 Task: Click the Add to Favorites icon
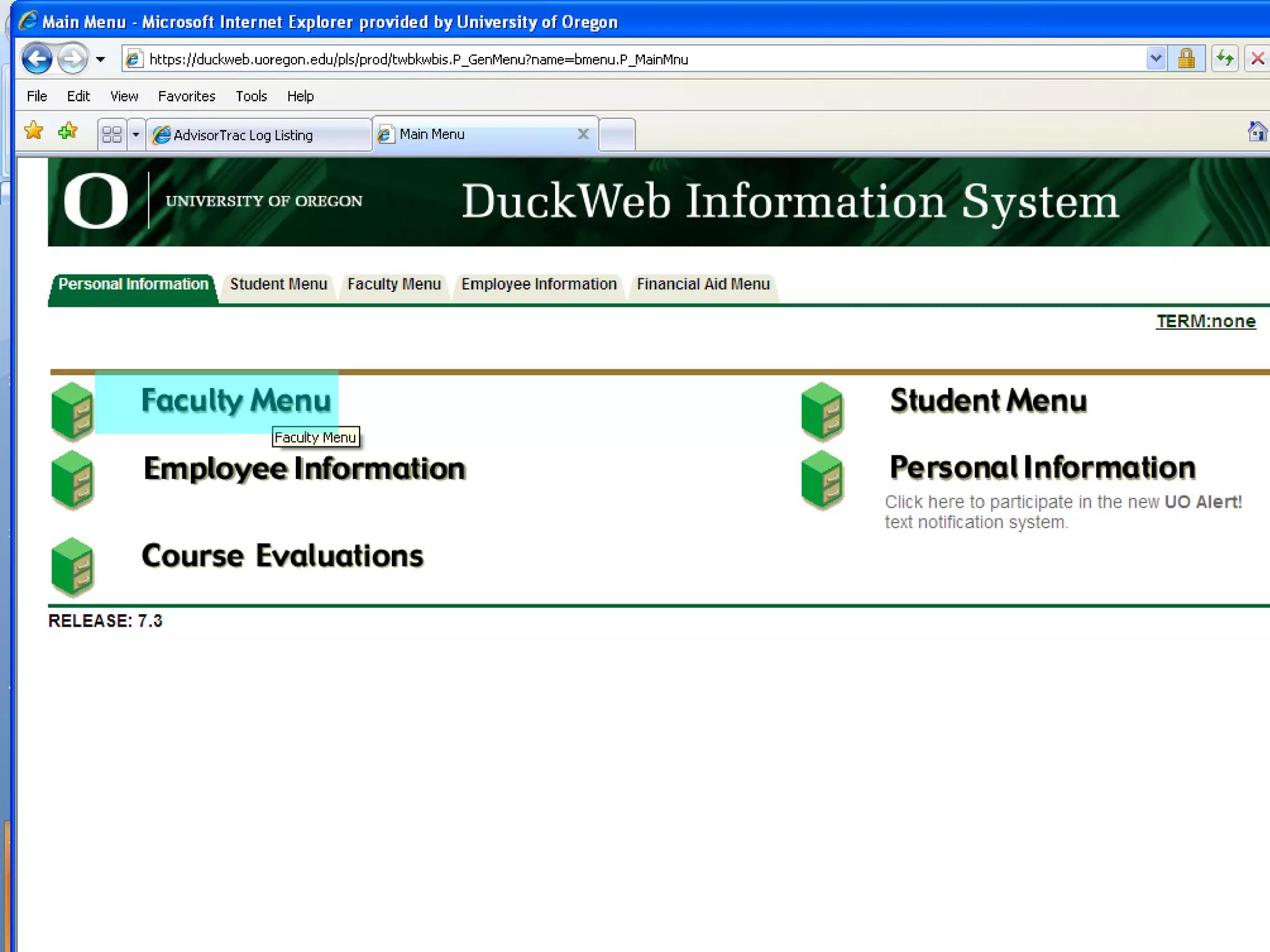click(68, 131)
